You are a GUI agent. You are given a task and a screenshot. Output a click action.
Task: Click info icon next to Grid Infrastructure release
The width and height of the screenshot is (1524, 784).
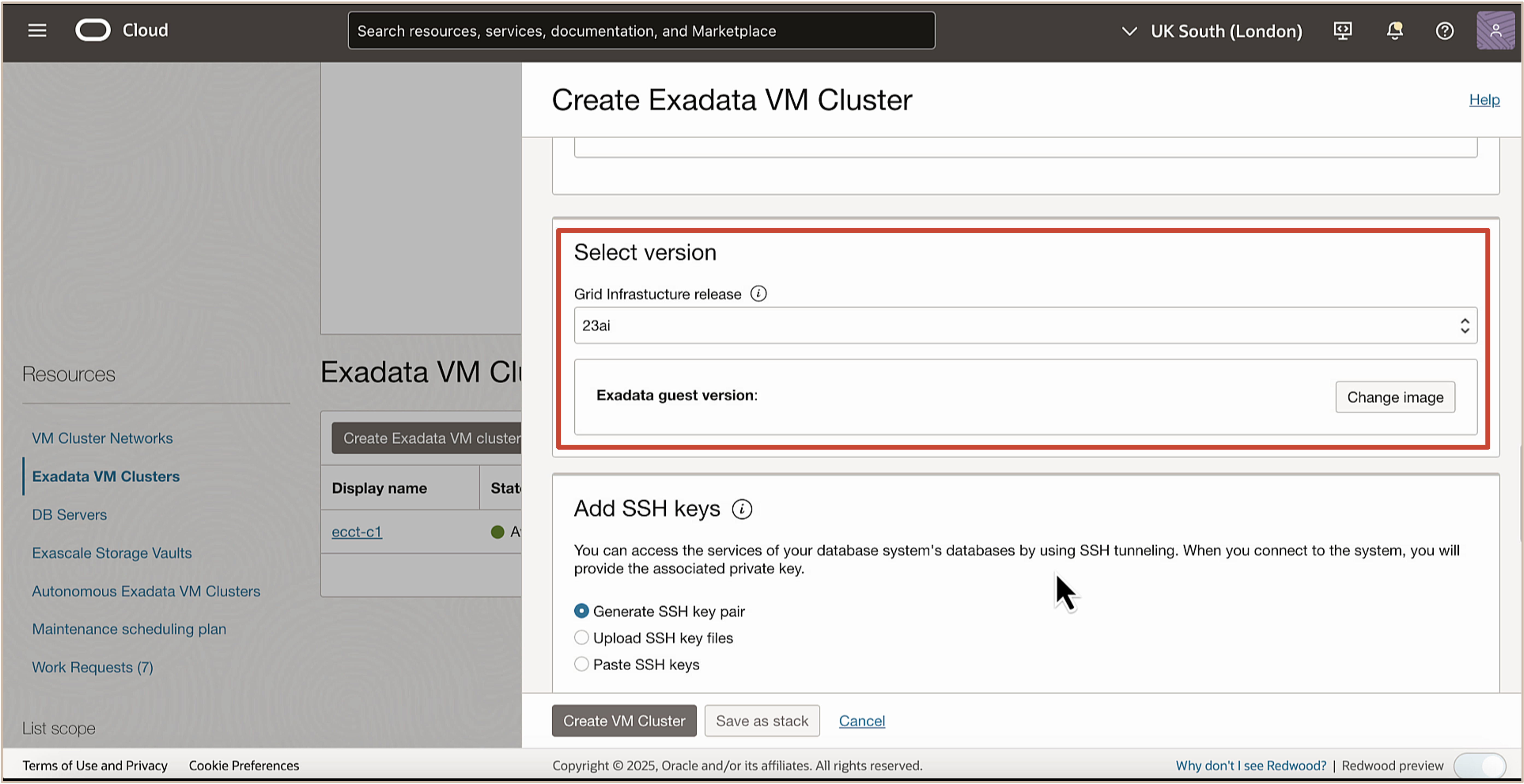(759, 293)
